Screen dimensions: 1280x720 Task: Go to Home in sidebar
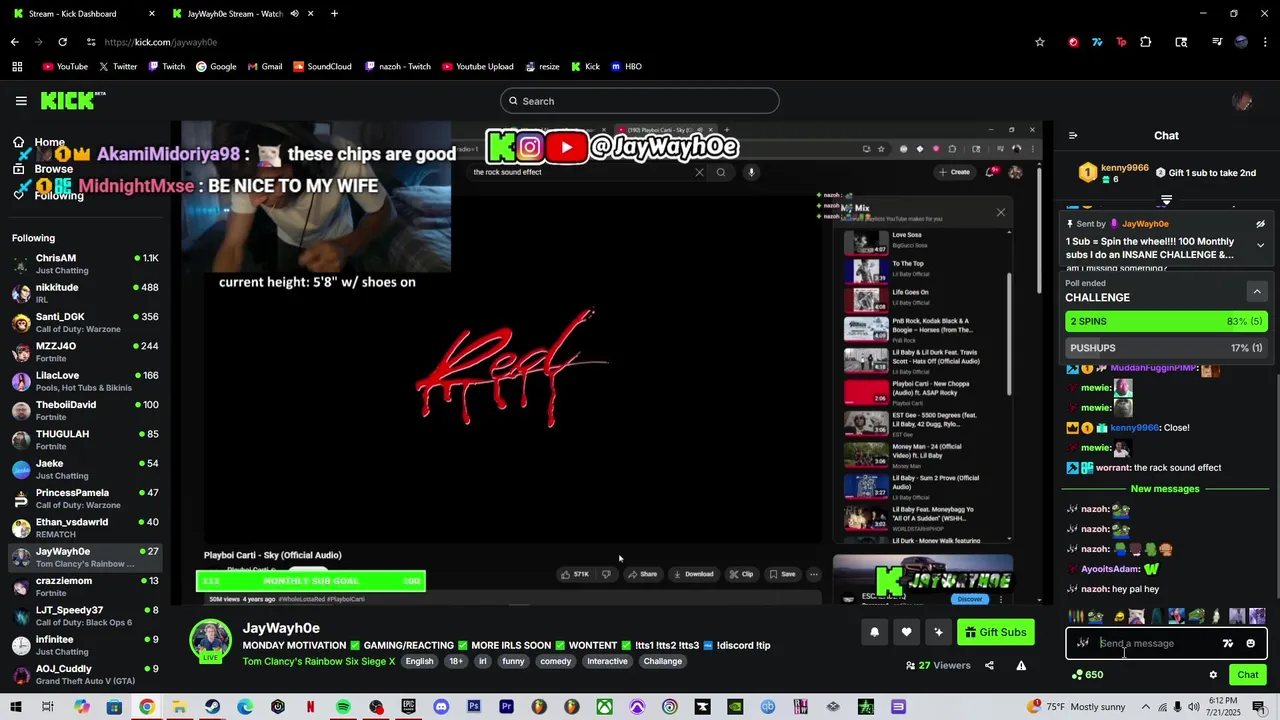pyautogui.click(x=50, y=142)
